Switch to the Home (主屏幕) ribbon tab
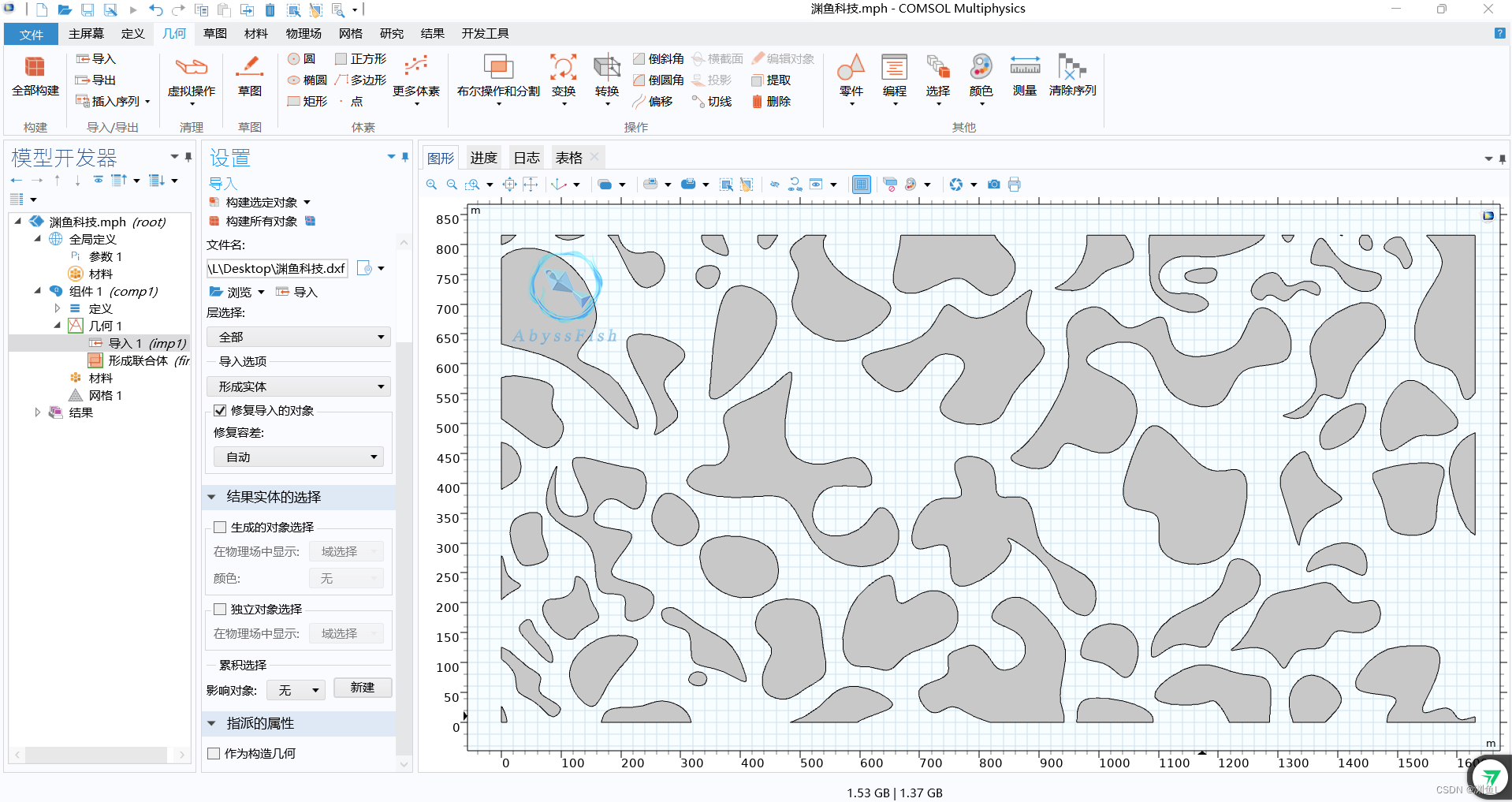Image resolution: width=1512 pixels, height=802 pixels. pos(86,34)
